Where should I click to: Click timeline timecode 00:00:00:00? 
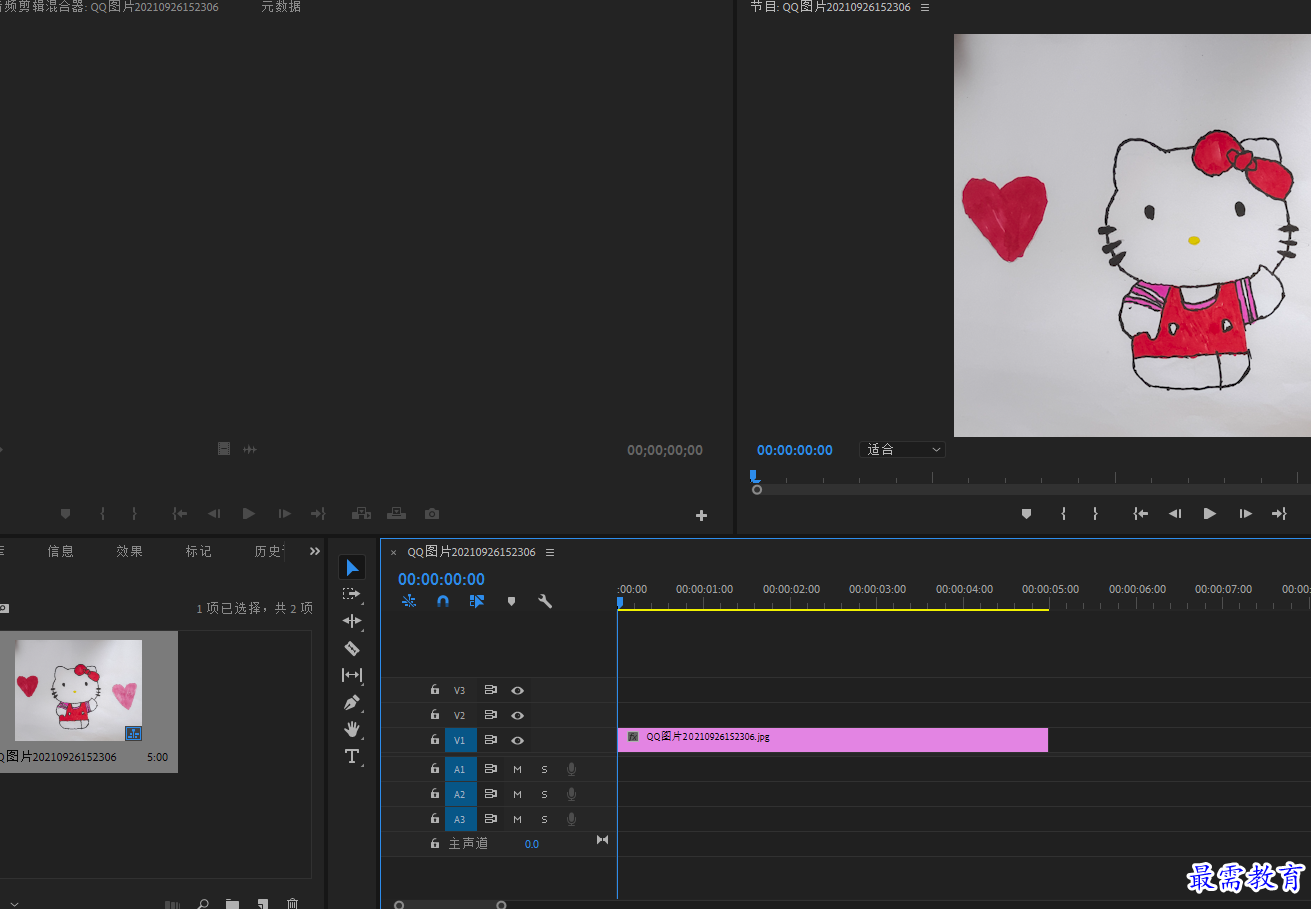(441, 579)
